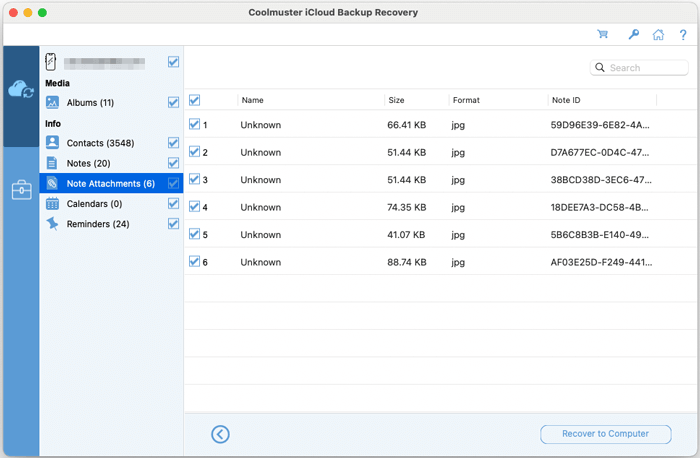Go to the home icon
The height and width of the screenshot is (458, 700).
[658, 34]
